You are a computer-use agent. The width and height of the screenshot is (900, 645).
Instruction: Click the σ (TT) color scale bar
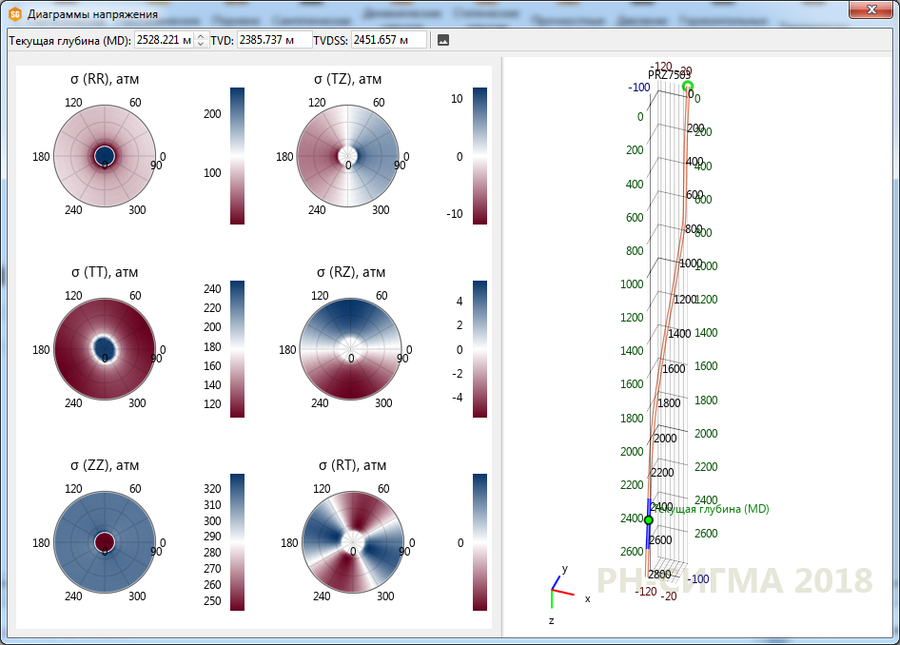[237, 348]
